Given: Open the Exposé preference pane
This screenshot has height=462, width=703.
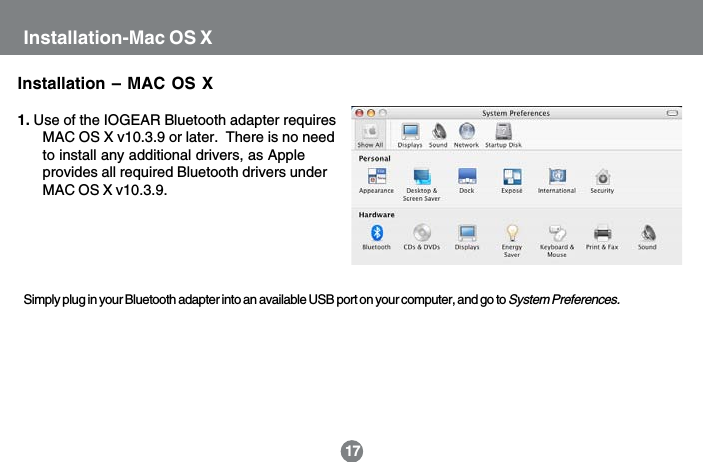Looking at the screenshot, I should coord(512,181).
